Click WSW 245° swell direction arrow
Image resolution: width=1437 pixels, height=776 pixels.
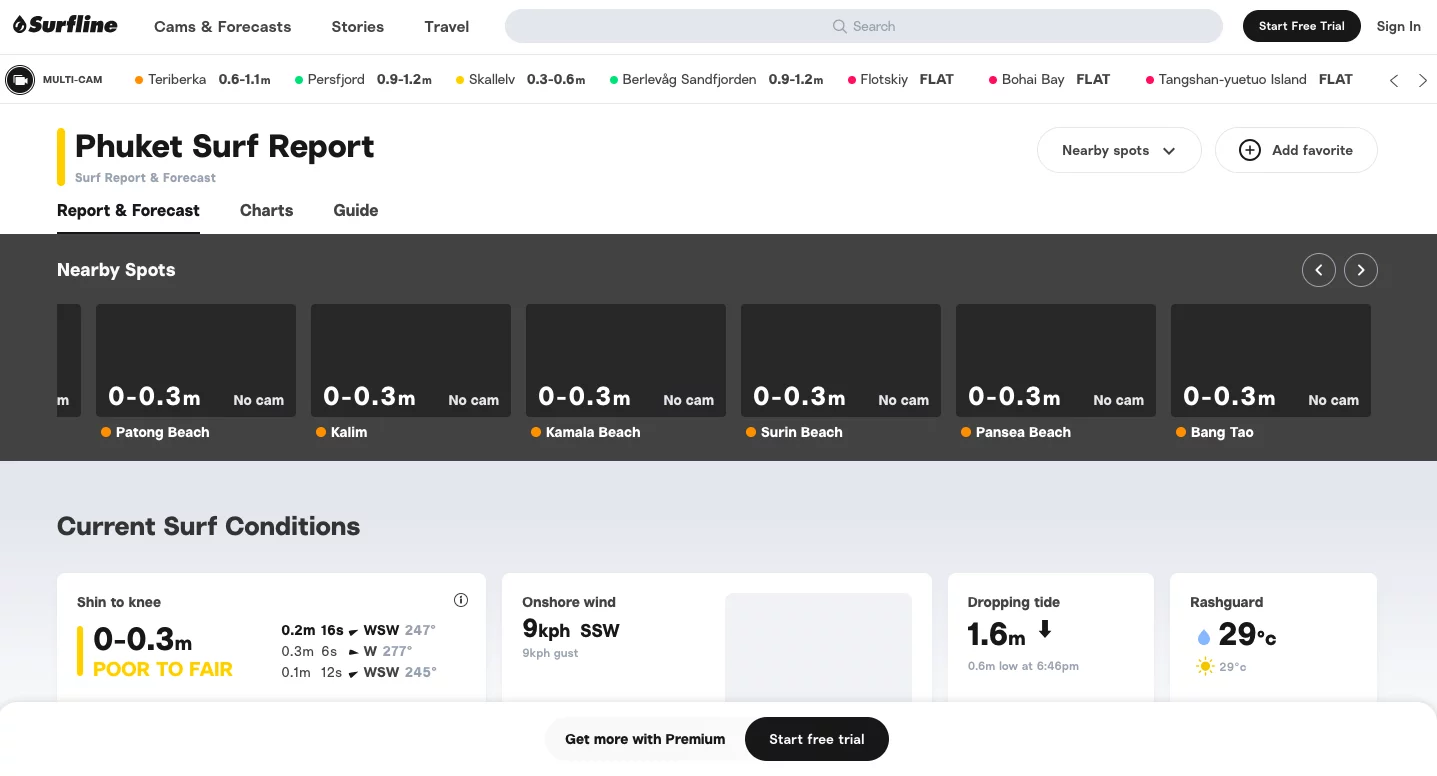coord(353,674)
